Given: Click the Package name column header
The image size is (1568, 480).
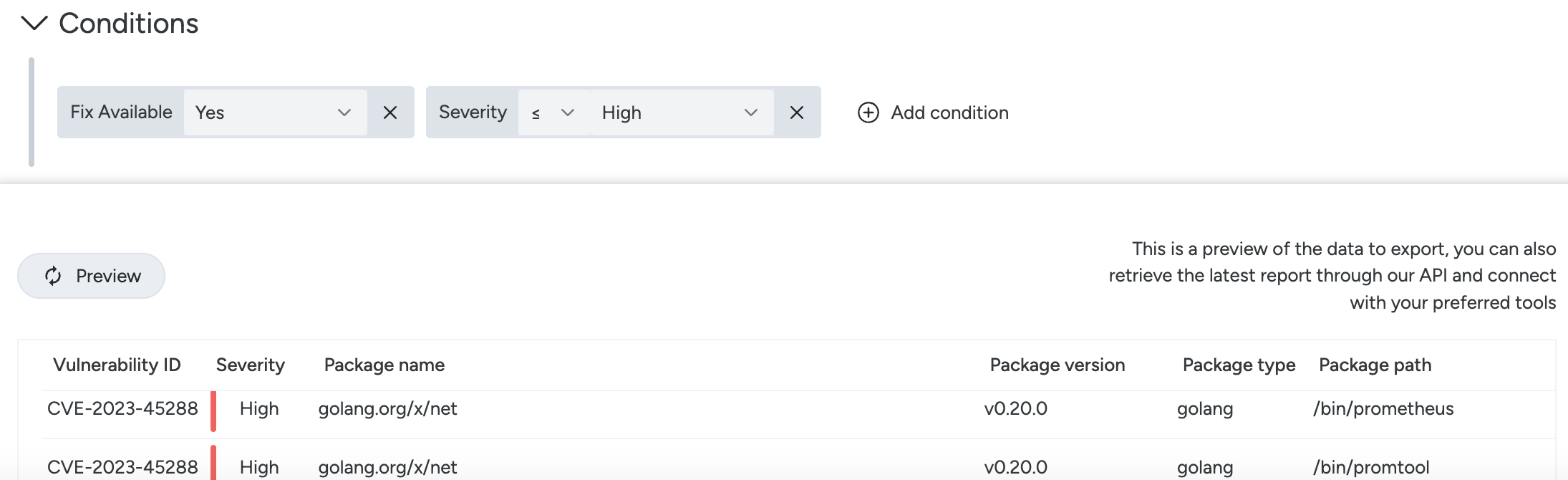Looking at the screenshot, I should pyautogui.click(x=384, y=365).
